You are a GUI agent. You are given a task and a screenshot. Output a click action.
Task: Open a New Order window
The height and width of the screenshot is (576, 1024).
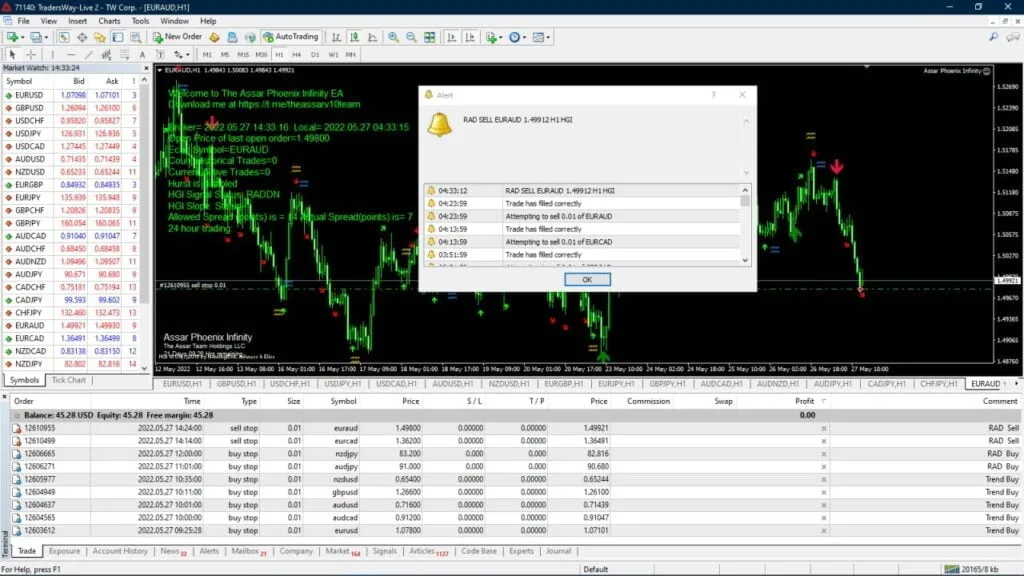coord(178,37)
